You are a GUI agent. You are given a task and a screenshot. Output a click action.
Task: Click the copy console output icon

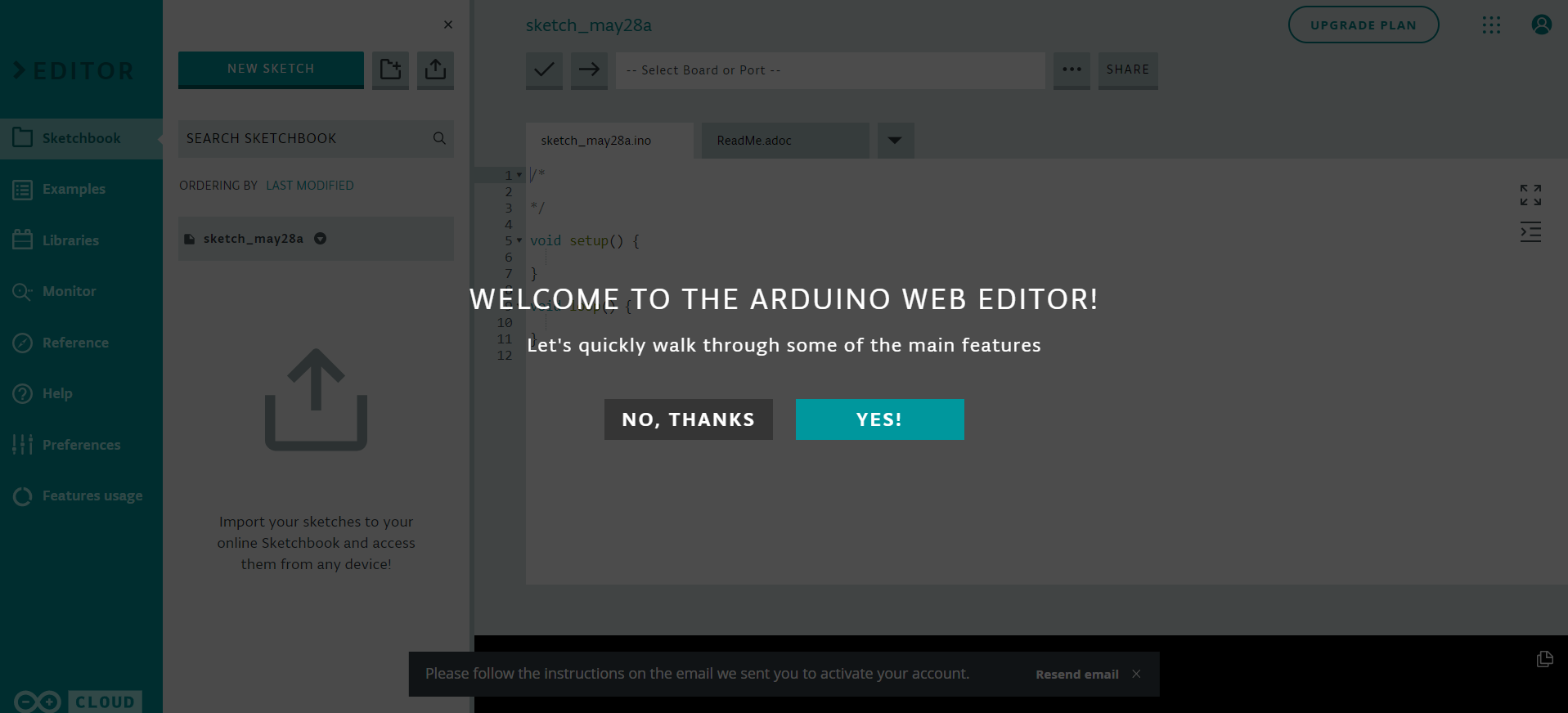pos(1544,659)
